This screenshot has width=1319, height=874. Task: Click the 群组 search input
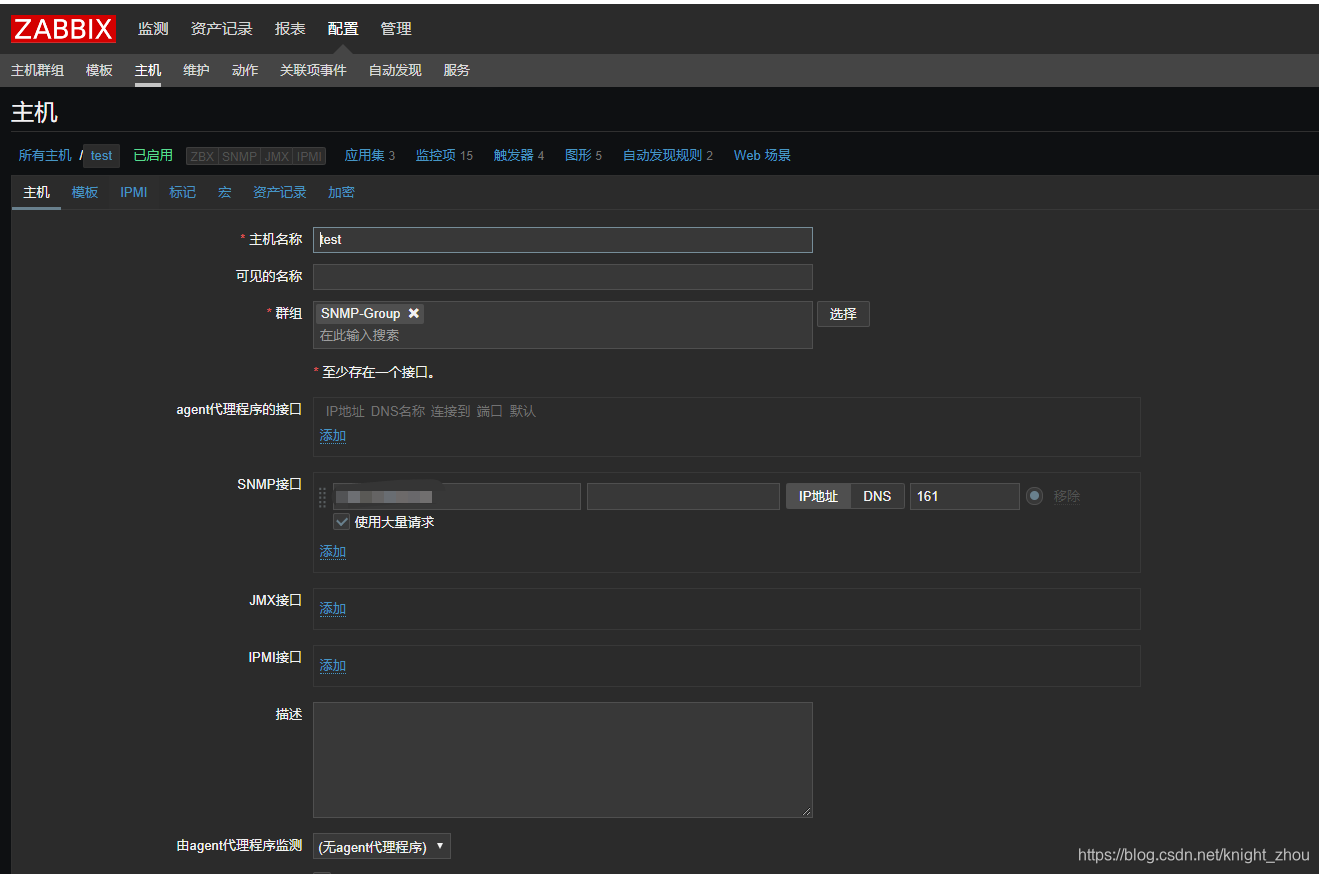tap(563, 336)
